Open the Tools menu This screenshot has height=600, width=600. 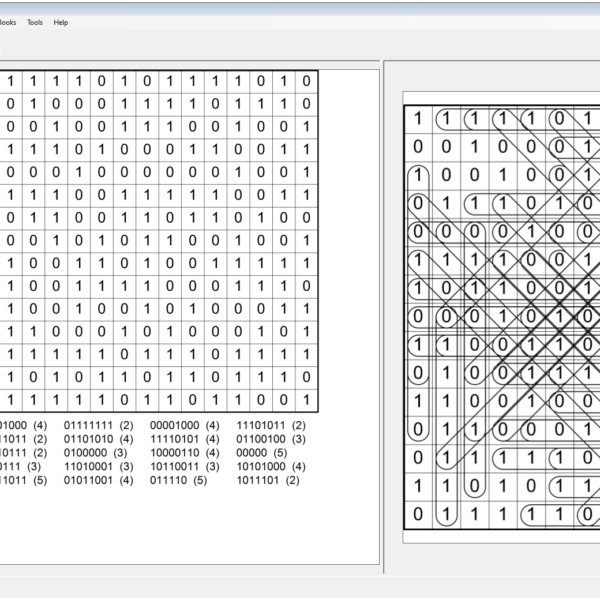[x=35, y=22]
